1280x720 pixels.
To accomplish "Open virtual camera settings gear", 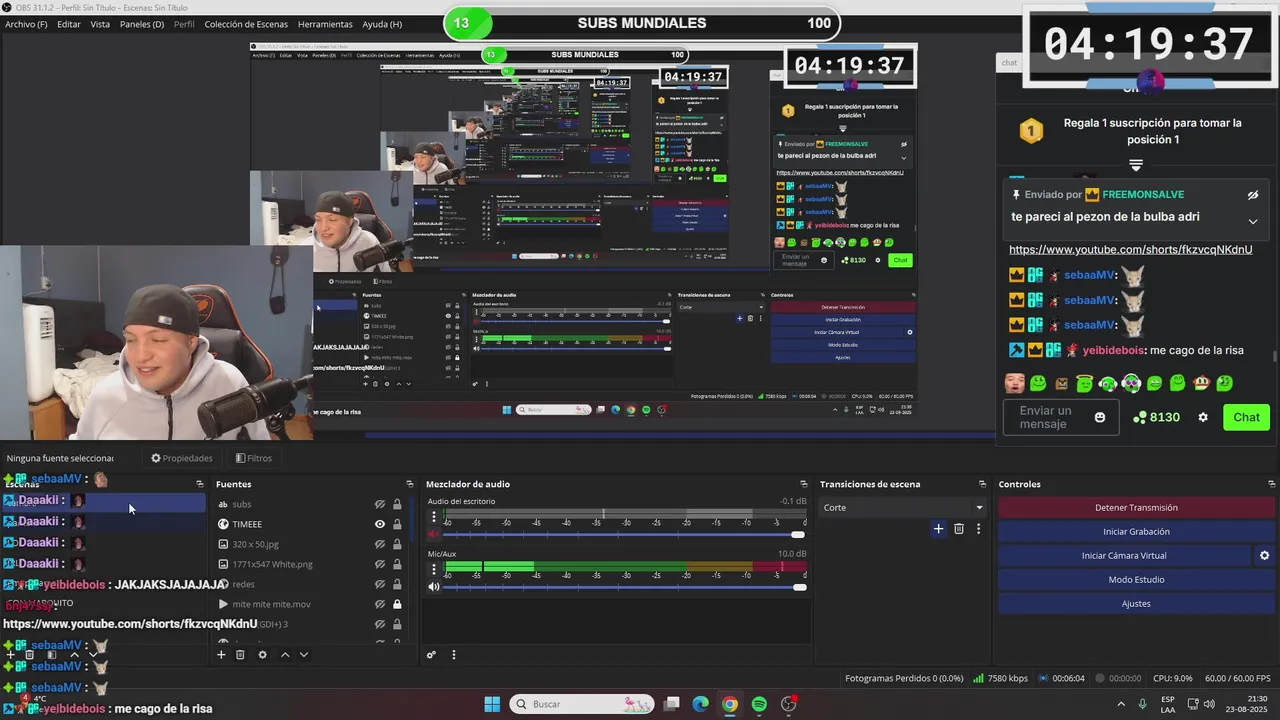I will tap(1264, 556).
